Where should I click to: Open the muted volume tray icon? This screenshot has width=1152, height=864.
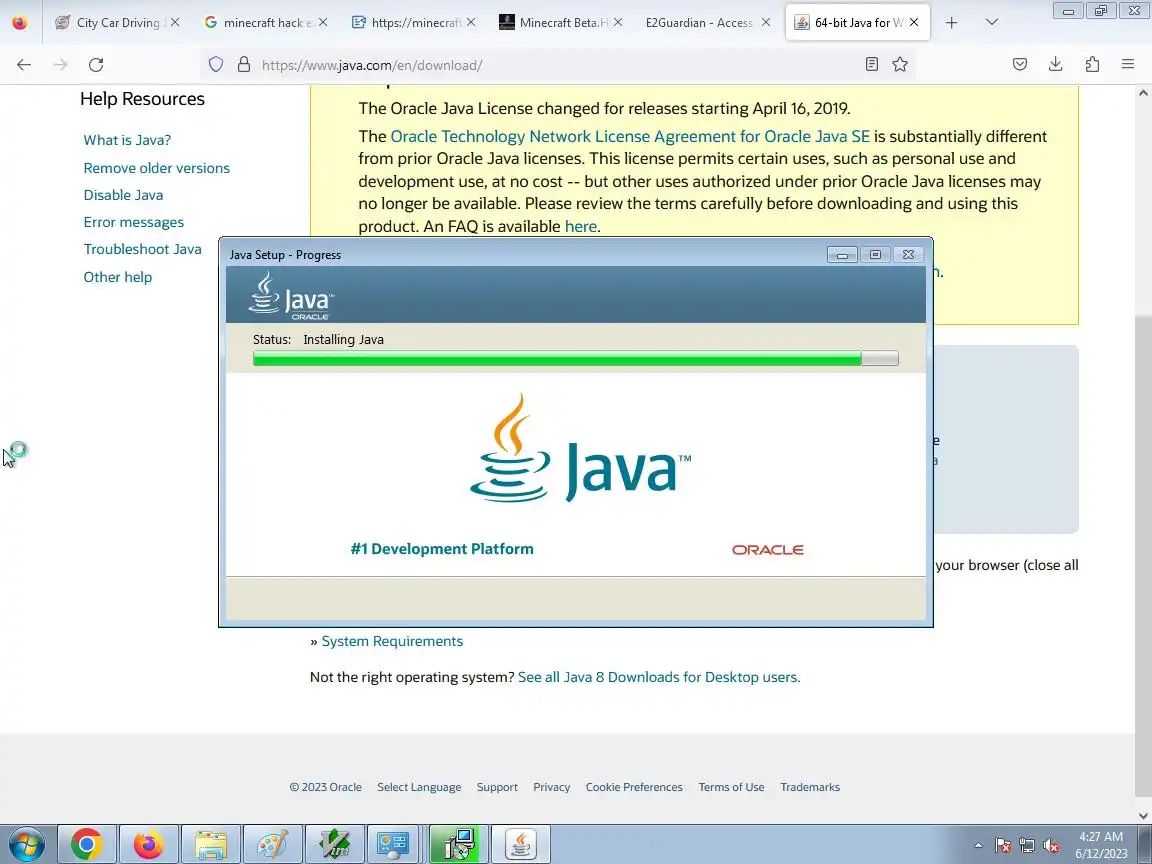1051,846
